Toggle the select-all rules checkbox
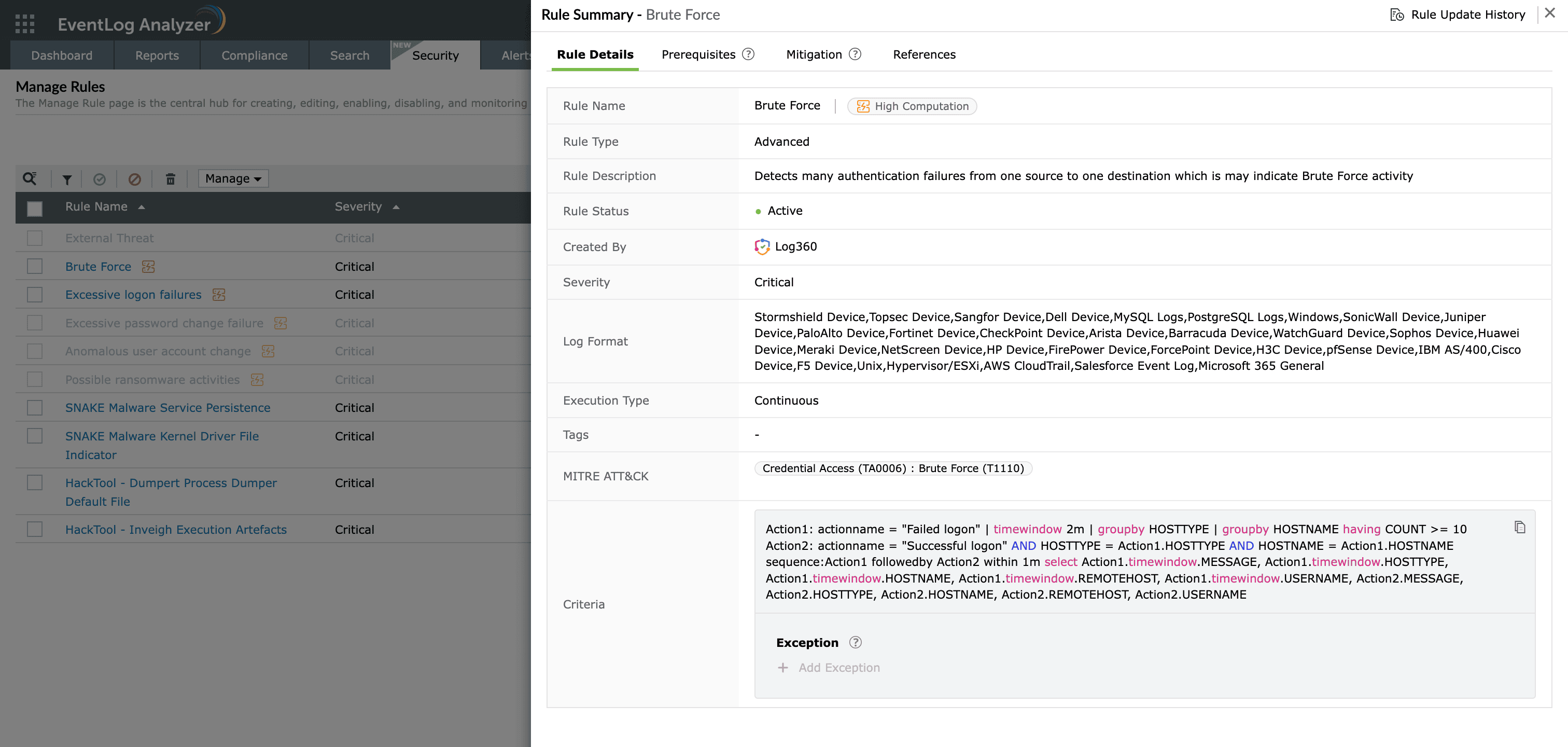 tap(35, 209)
